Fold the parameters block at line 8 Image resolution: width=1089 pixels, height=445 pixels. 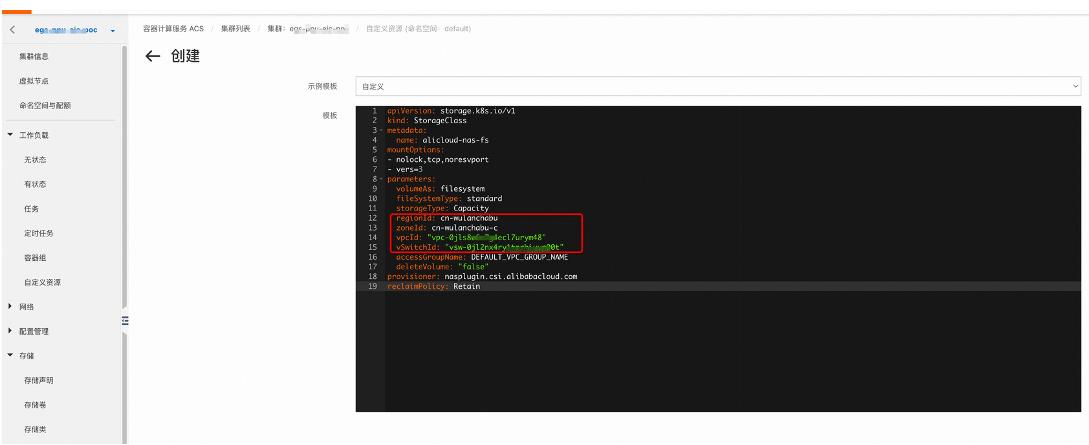tap(382, 179)
